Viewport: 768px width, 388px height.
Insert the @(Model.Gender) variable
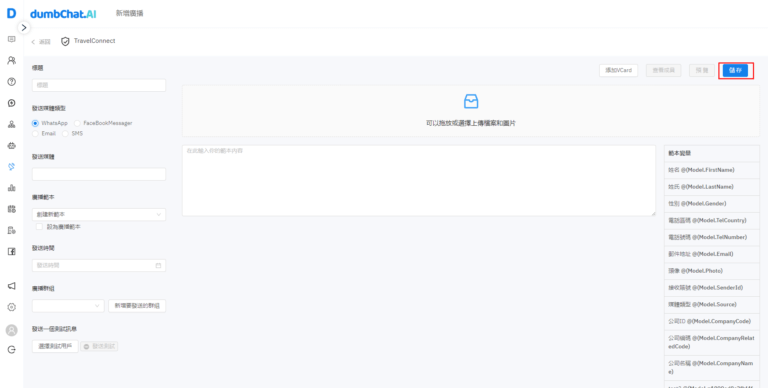(712, 203)
